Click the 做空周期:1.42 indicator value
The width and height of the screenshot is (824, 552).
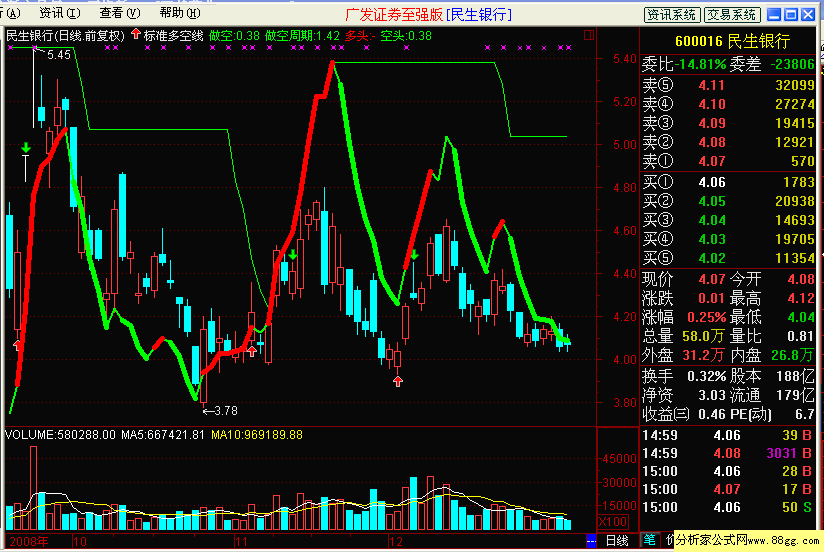(303, 36)
